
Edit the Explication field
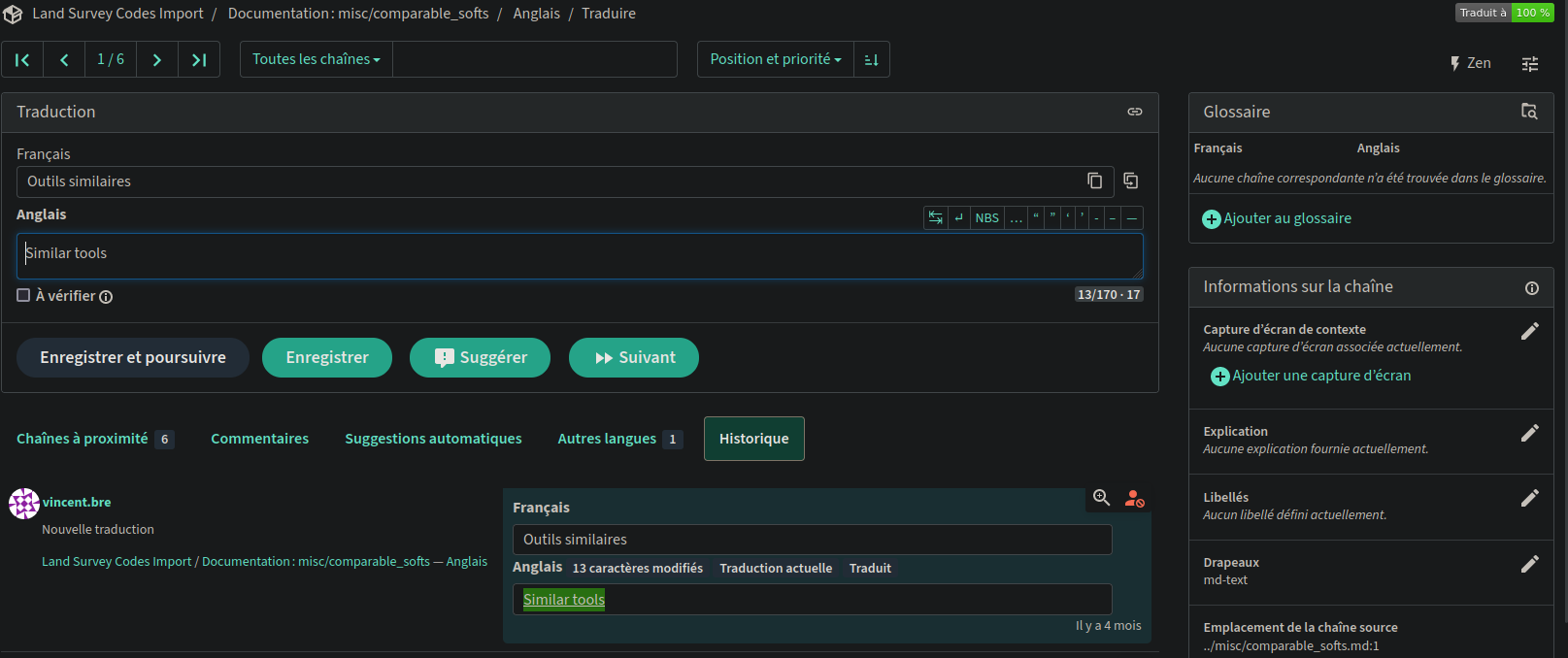pos(1530,433)
